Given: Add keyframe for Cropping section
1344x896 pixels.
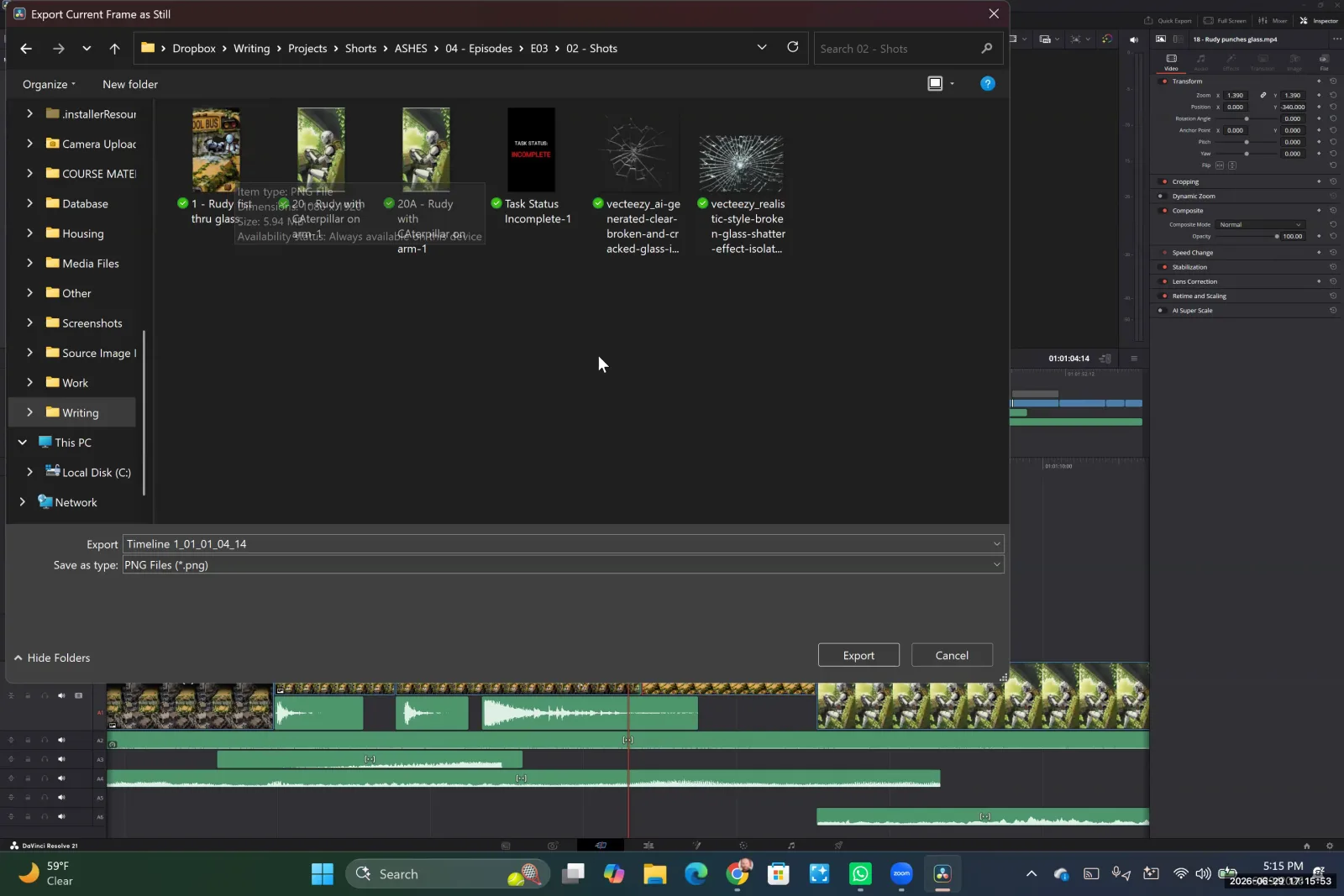Looking at the screenshot, I should pyautogui.click(x=1319, y=181).
